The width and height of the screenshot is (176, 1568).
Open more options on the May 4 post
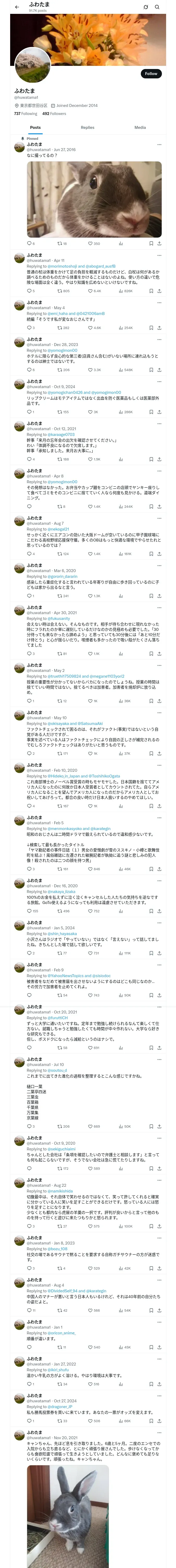(159, 303)
